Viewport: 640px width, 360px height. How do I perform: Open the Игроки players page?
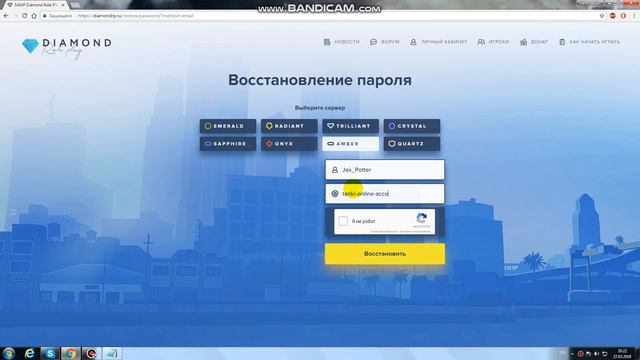click(x=493, y=42)
